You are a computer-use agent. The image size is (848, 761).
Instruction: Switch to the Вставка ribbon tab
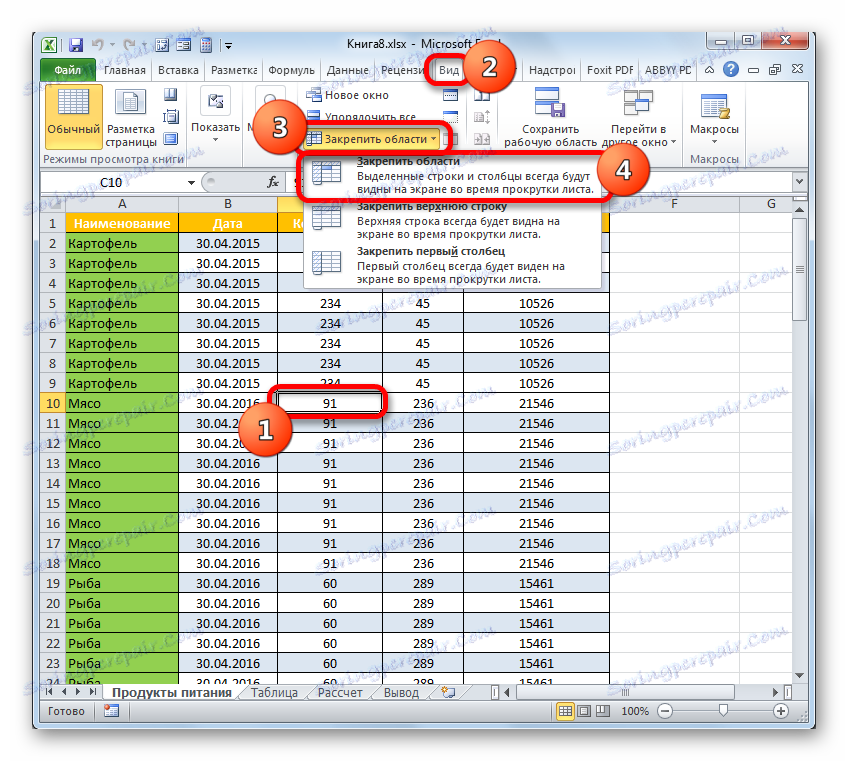(178, 70)
